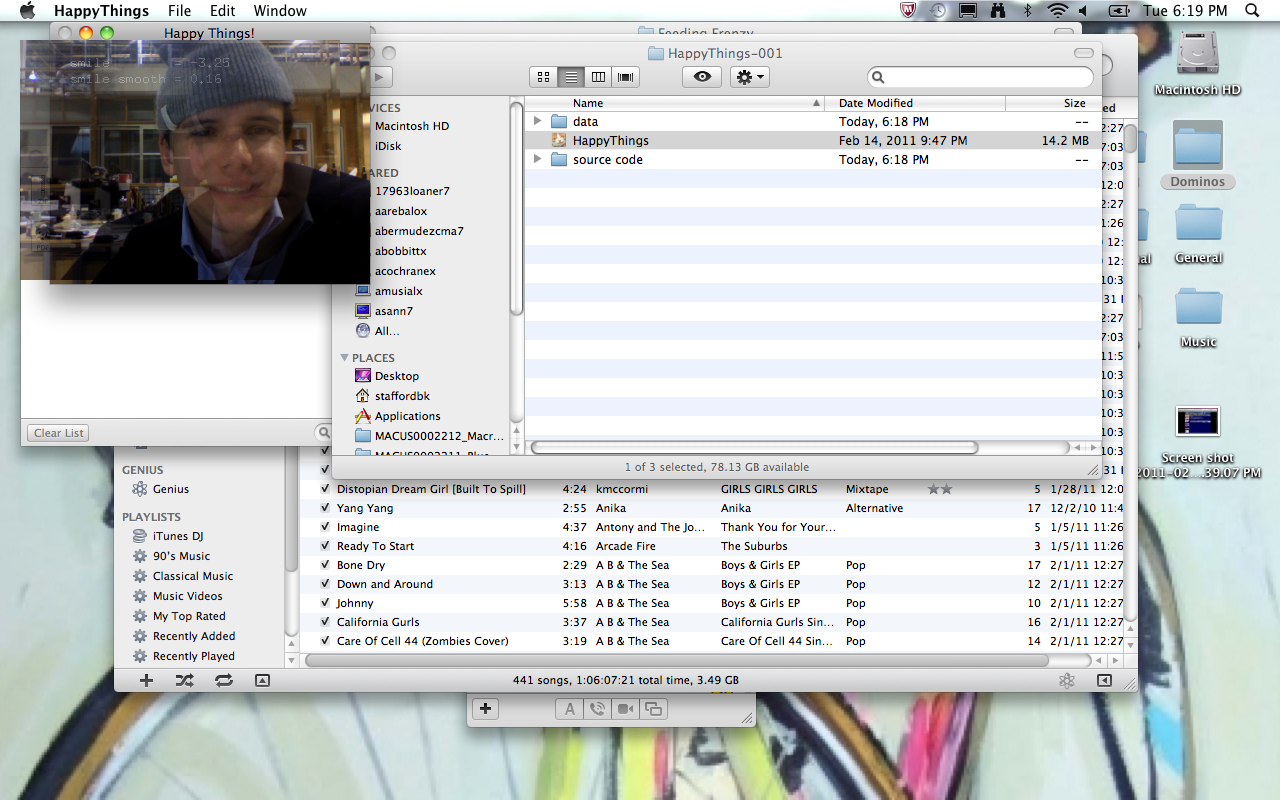Screen dimensions: 1280x800
Task: Switch Finder to icon view
Action: [x=544, y=77]
